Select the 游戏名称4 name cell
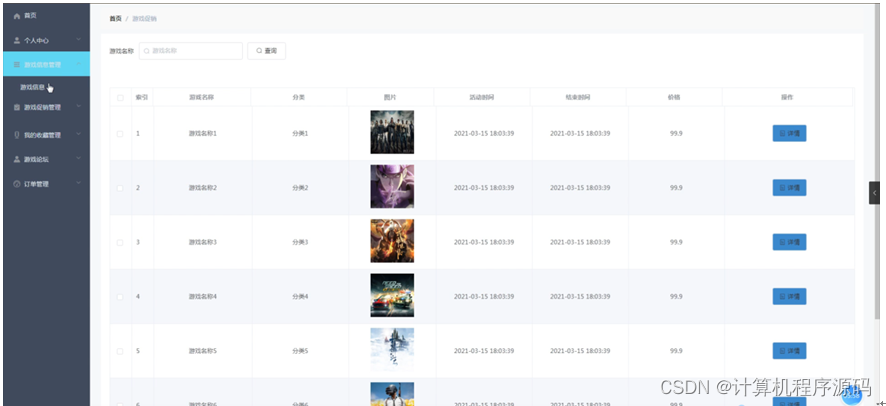This screenshot has width=886, height=406. [203, 297]
